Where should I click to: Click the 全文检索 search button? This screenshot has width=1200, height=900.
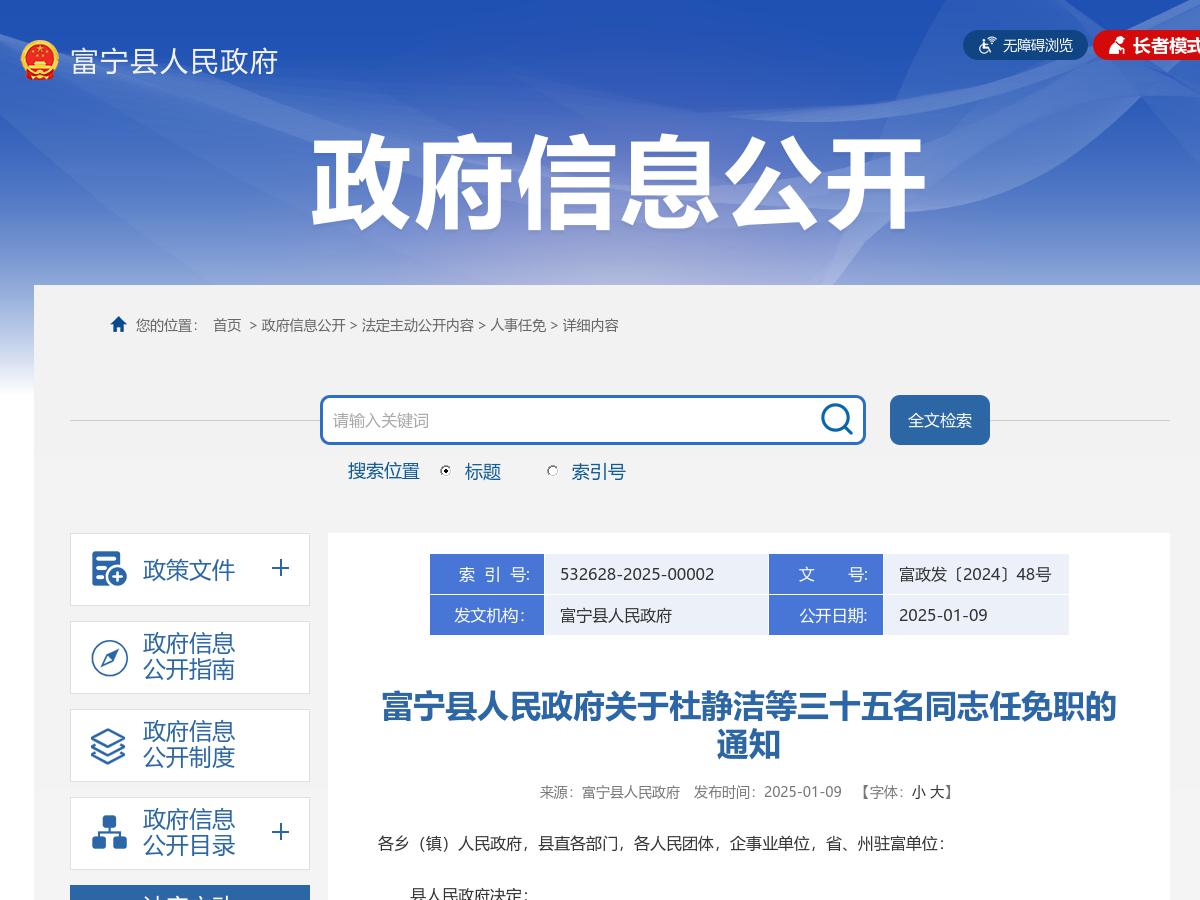pyautogui.click(x=939, y=420)
